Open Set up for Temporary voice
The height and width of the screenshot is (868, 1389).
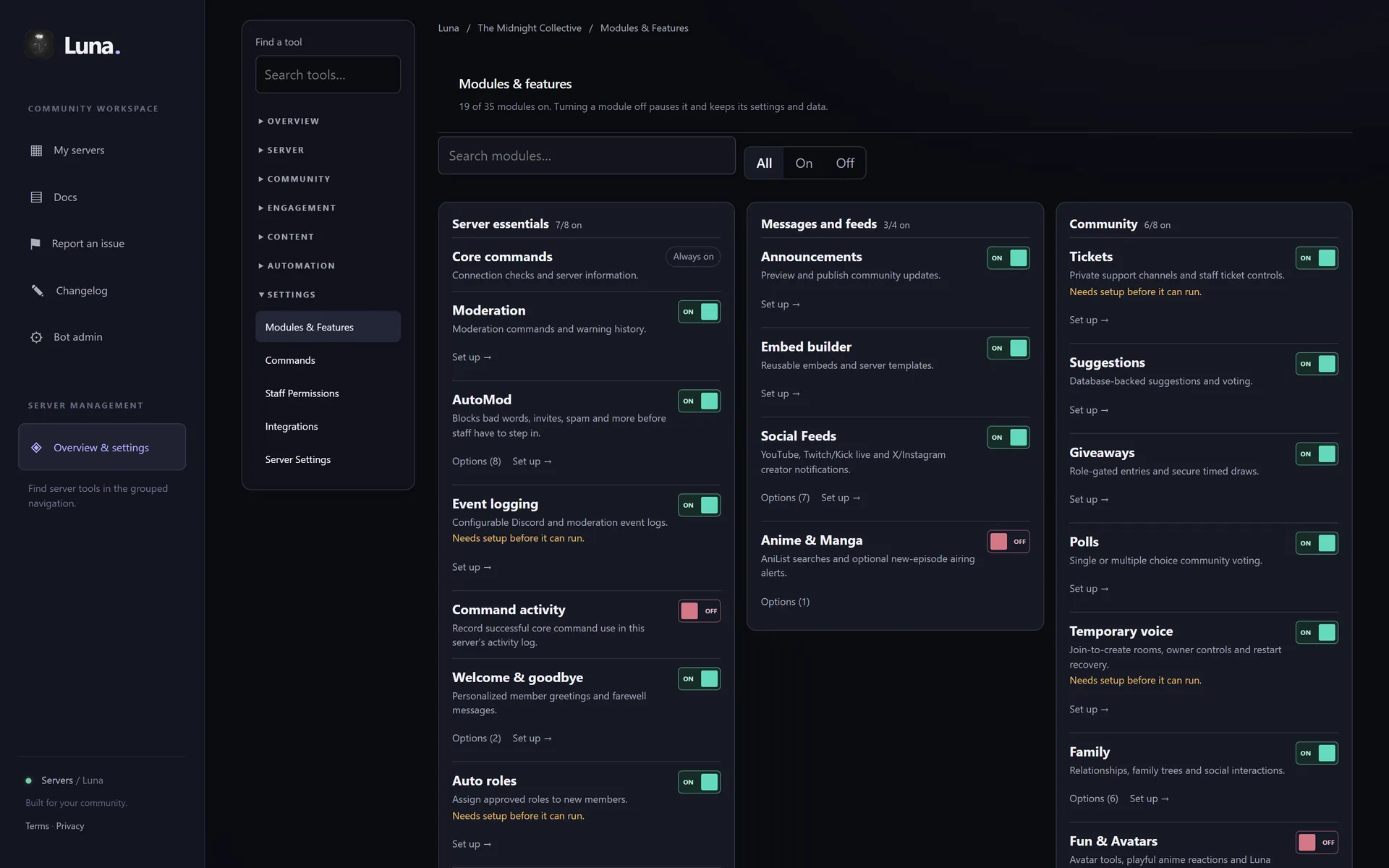pos(1089,710)
